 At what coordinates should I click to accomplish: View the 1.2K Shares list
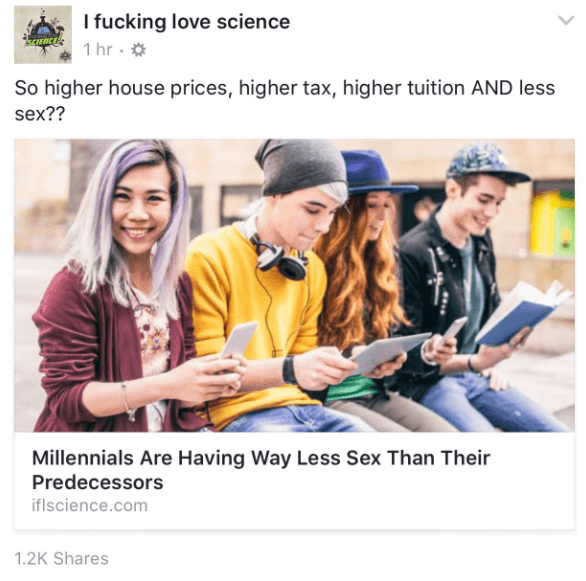point(61,559)
